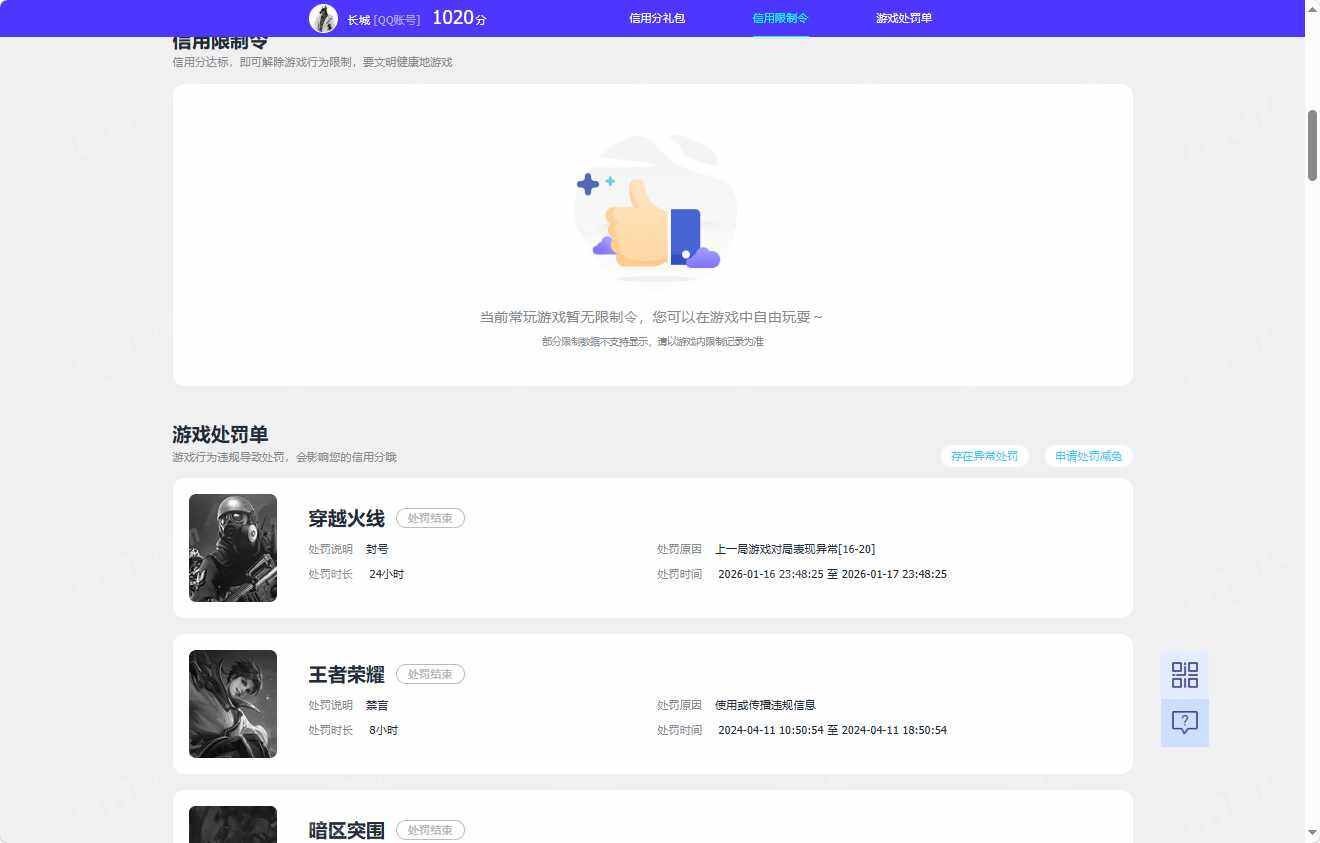Open the 穿越火线 game cover thumbnail

pos(233,548)
